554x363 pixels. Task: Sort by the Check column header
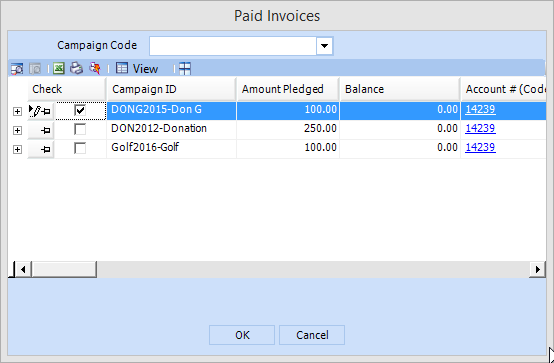[x=67, y=89]
